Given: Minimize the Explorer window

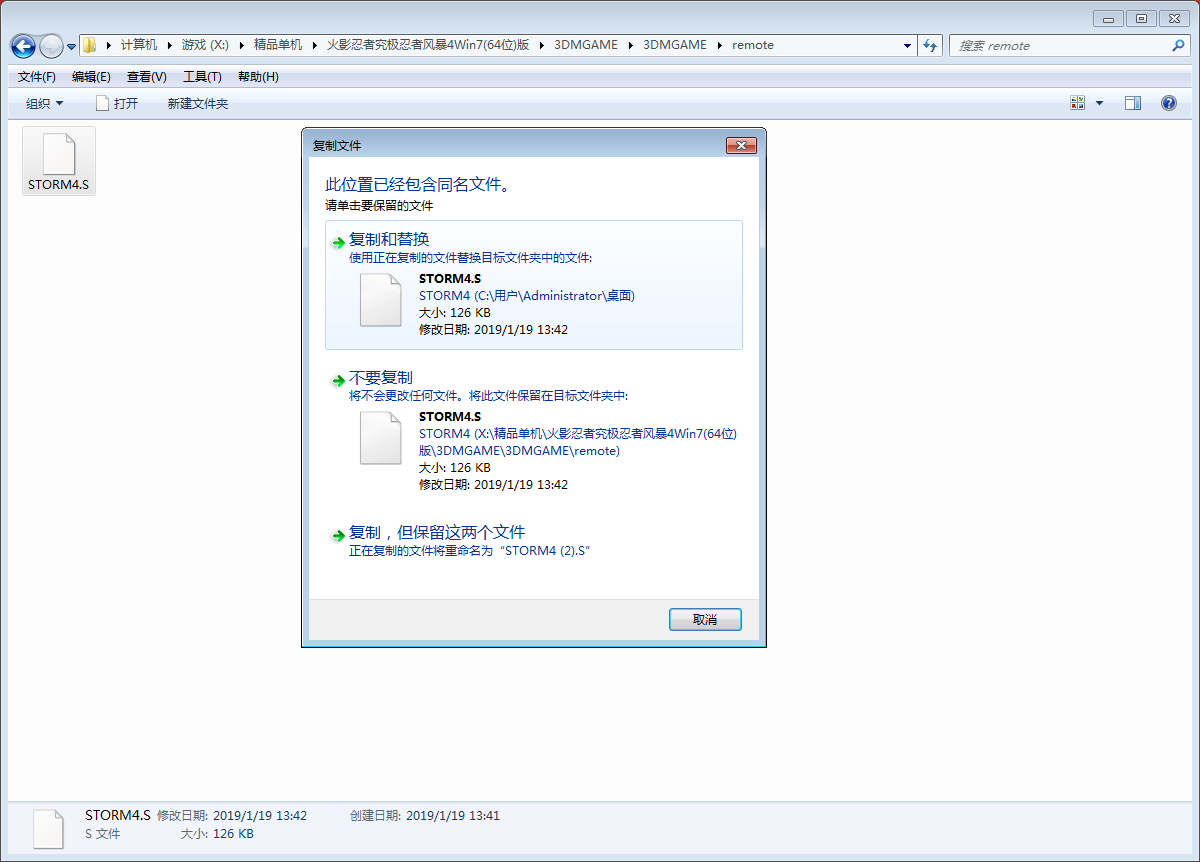Looking at the screenshot, I should click(1108, 18).
